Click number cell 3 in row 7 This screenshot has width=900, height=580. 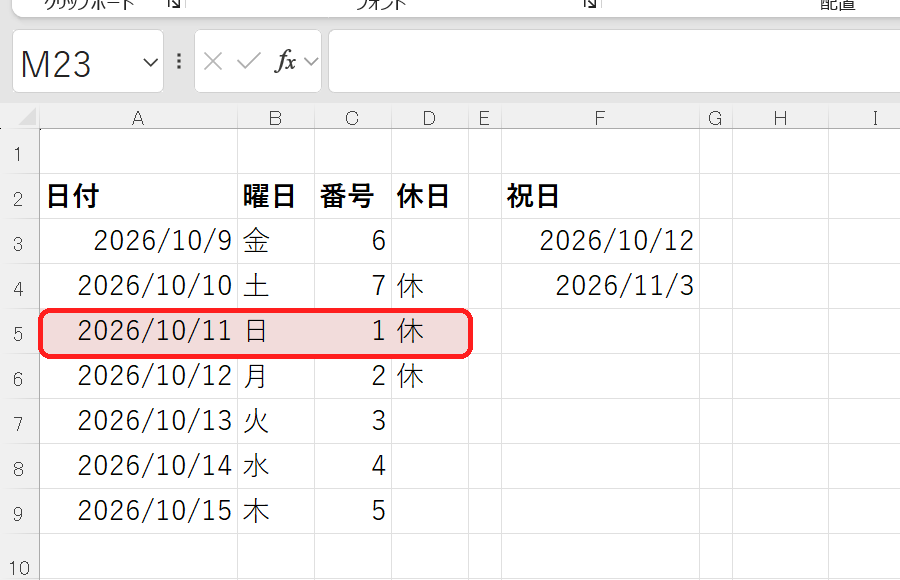353,421
